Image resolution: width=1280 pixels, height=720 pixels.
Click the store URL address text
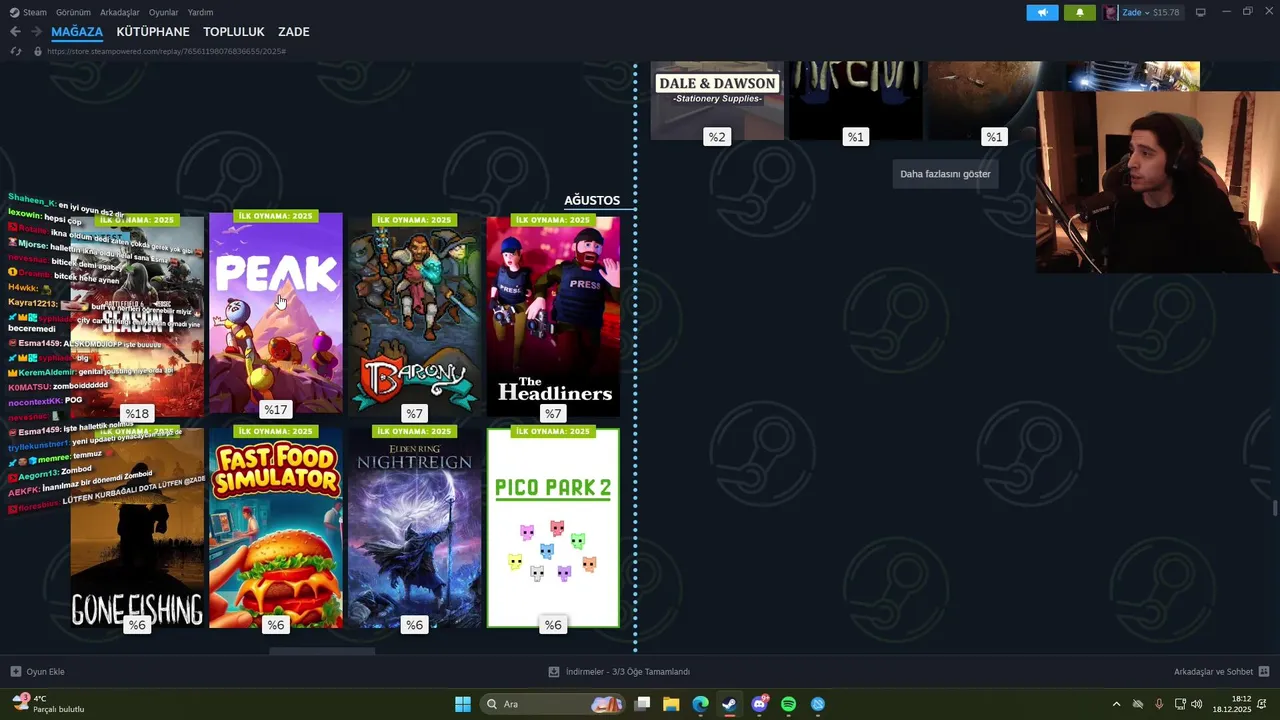coord(166,51)
